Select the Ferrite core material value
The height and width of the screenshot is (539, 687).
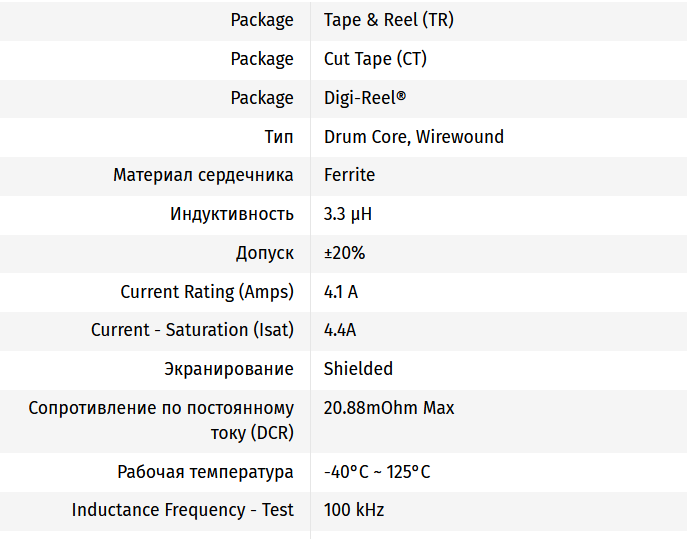[x=349, y=175]
